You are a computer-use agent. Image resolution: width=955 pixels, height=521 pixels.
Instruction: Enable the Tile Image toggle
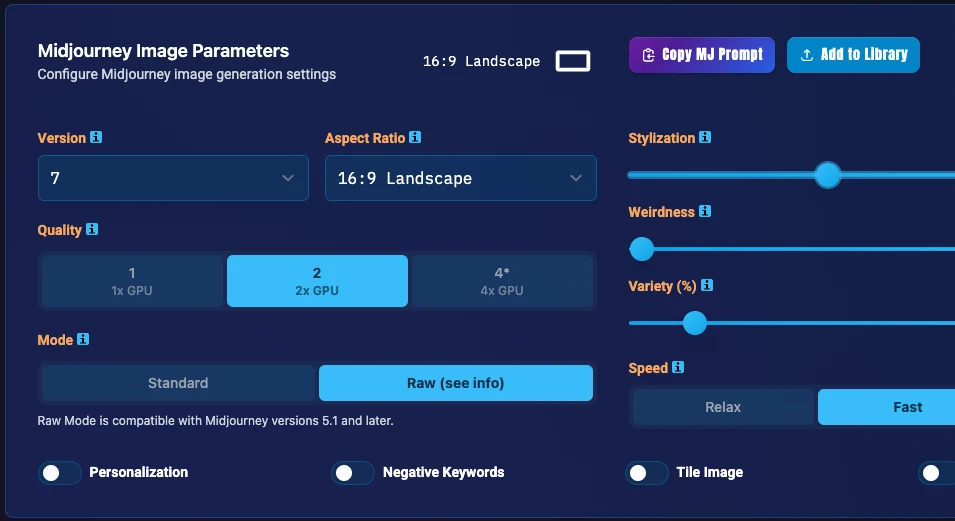tap(647, 473)
